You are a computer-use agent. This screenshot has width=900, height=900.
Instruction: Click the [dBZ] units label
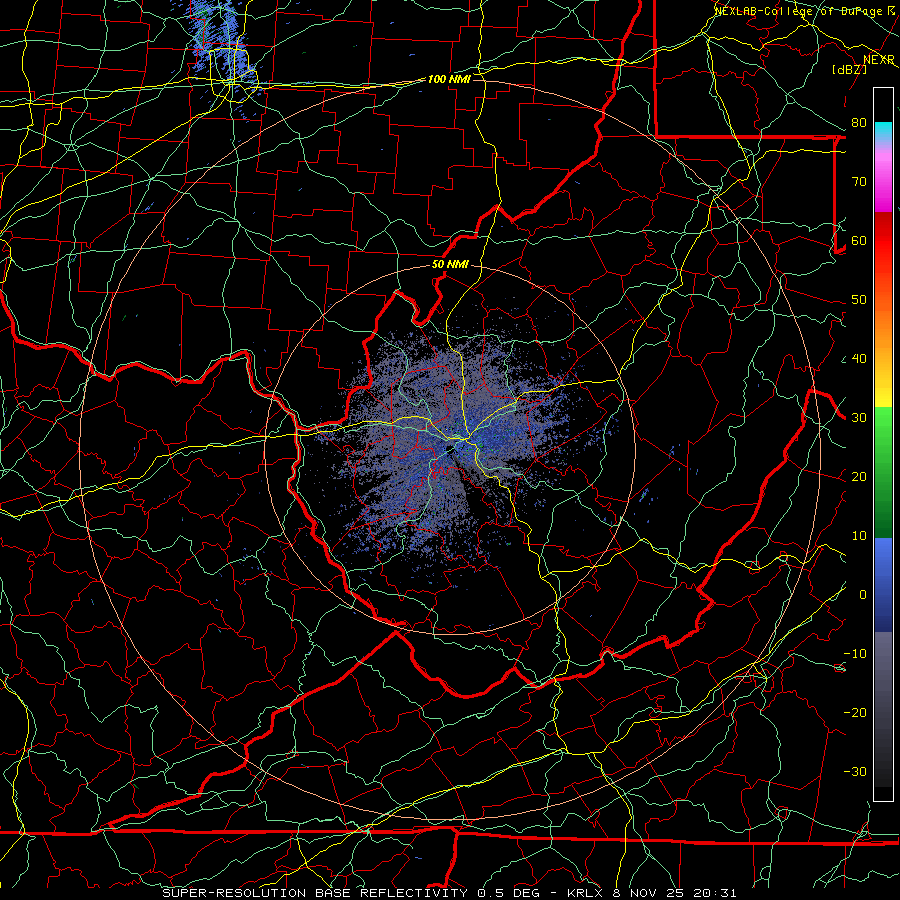point(849,69)
